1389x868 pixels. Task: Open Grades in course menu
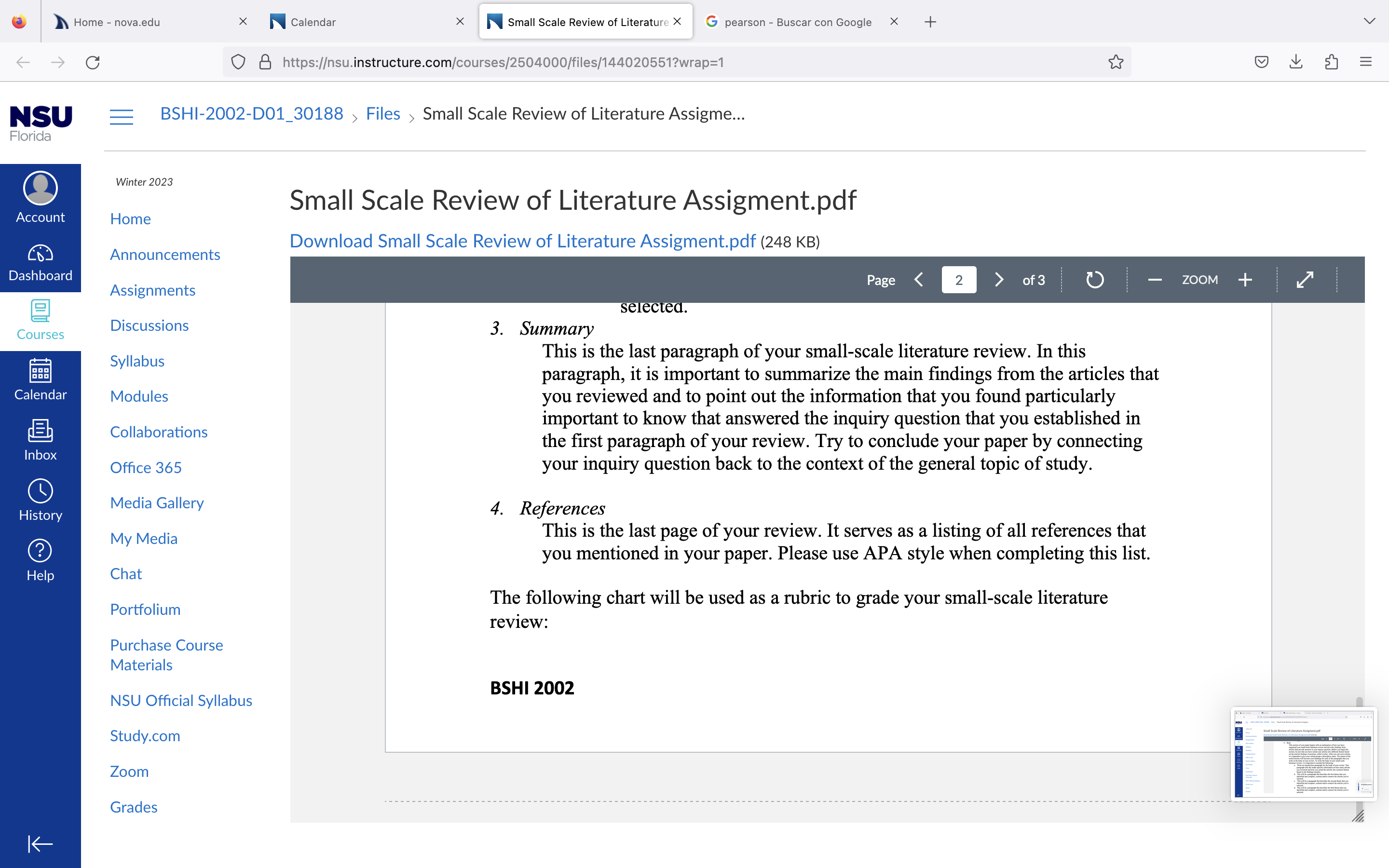(134, 807)
